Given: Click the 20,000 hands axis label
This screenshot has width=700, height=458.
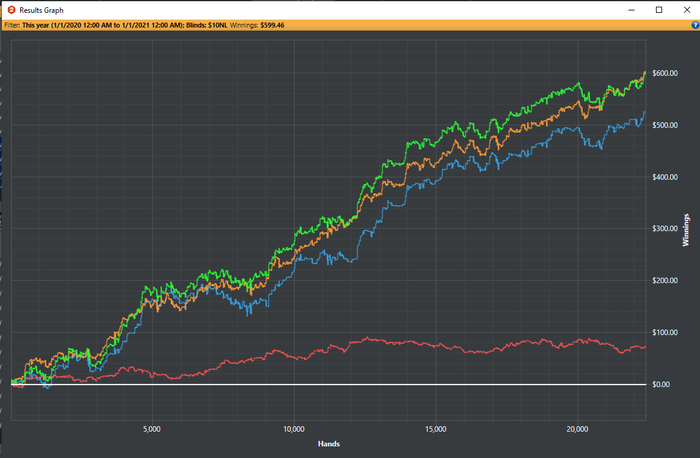Looking at the screenshot, I should pos(578,429).
